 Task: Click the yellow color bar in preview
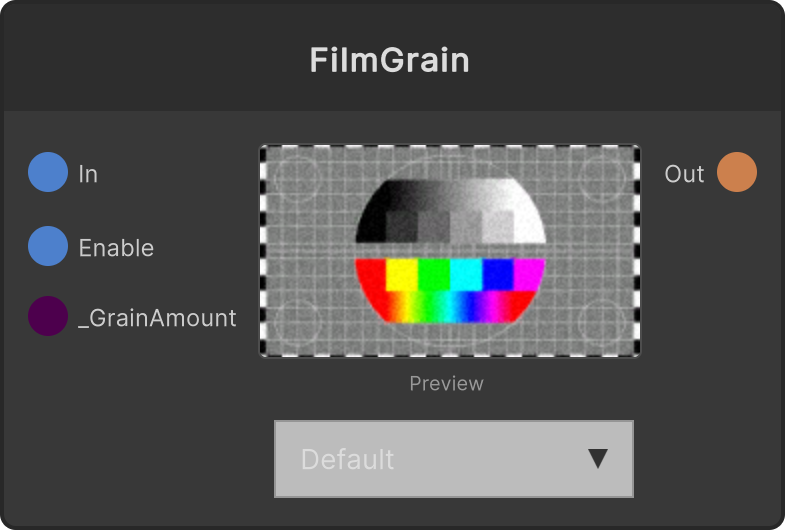pyautogui.click(x=402, y=274)
